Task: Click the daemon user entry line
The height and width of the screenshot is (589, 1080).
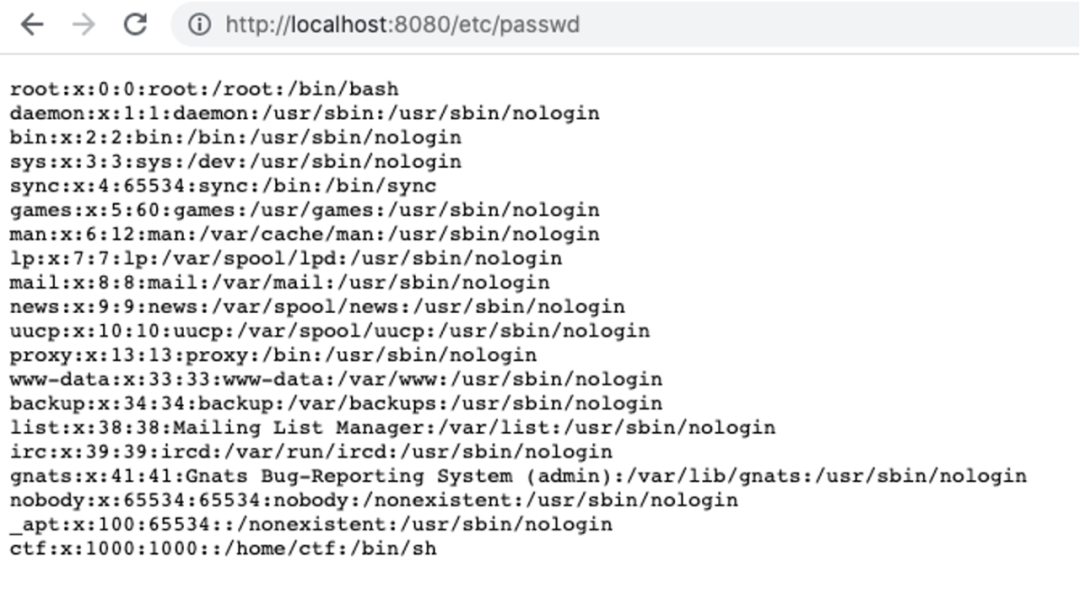Action: coord(304,114)
